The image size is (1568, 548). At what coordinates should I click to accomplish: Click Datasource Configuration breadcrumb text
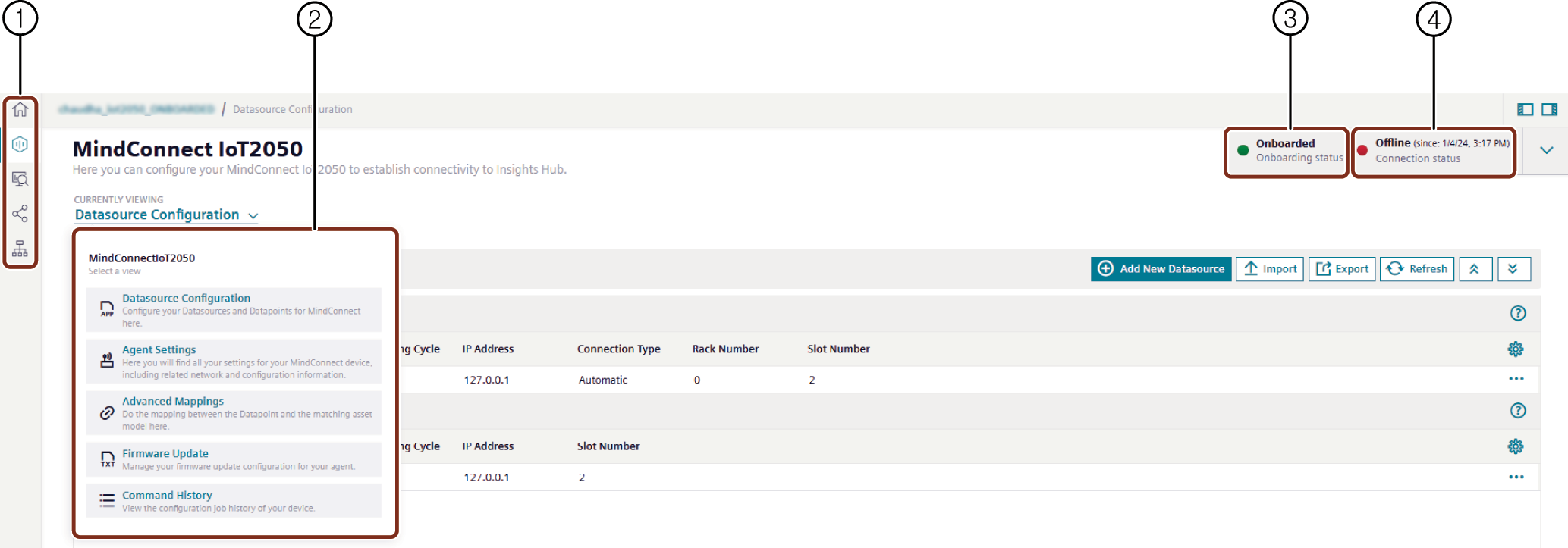[x=293, y=109]
